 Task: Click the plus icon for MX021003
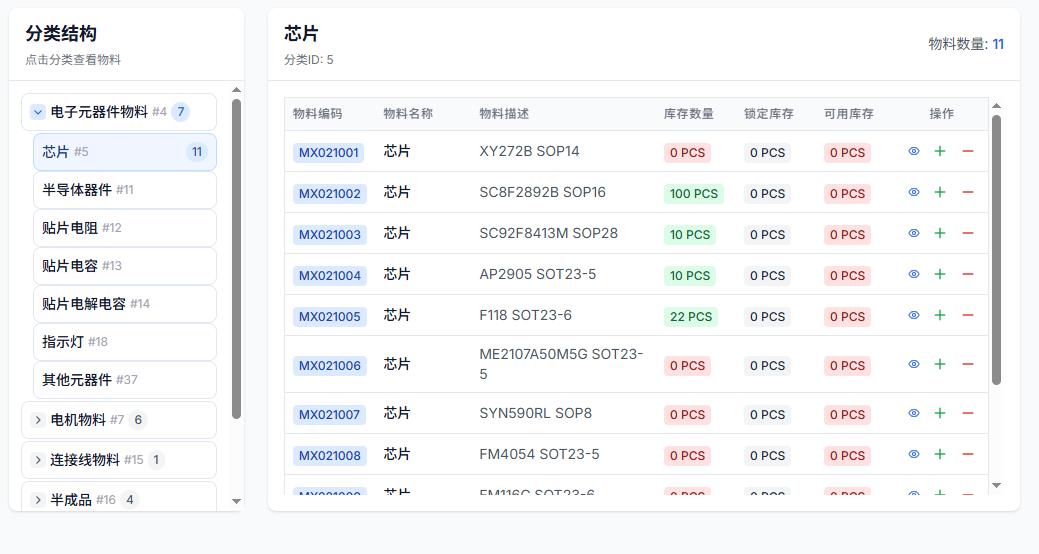(x=940, y=233)
